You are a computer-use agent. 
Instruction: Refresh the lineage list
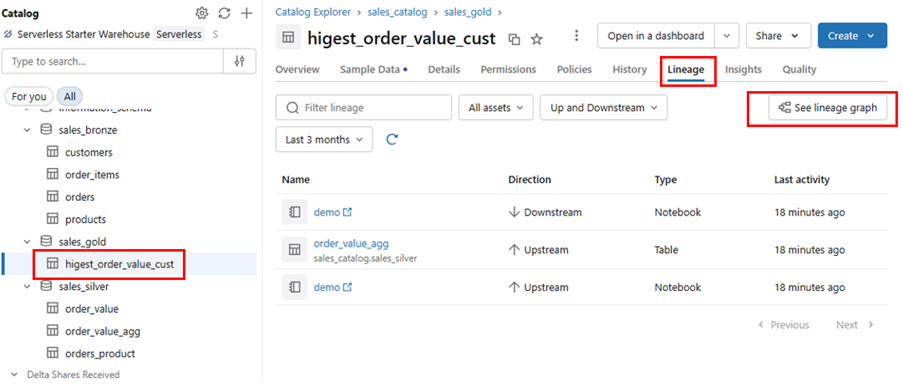[x=392, y=139]
